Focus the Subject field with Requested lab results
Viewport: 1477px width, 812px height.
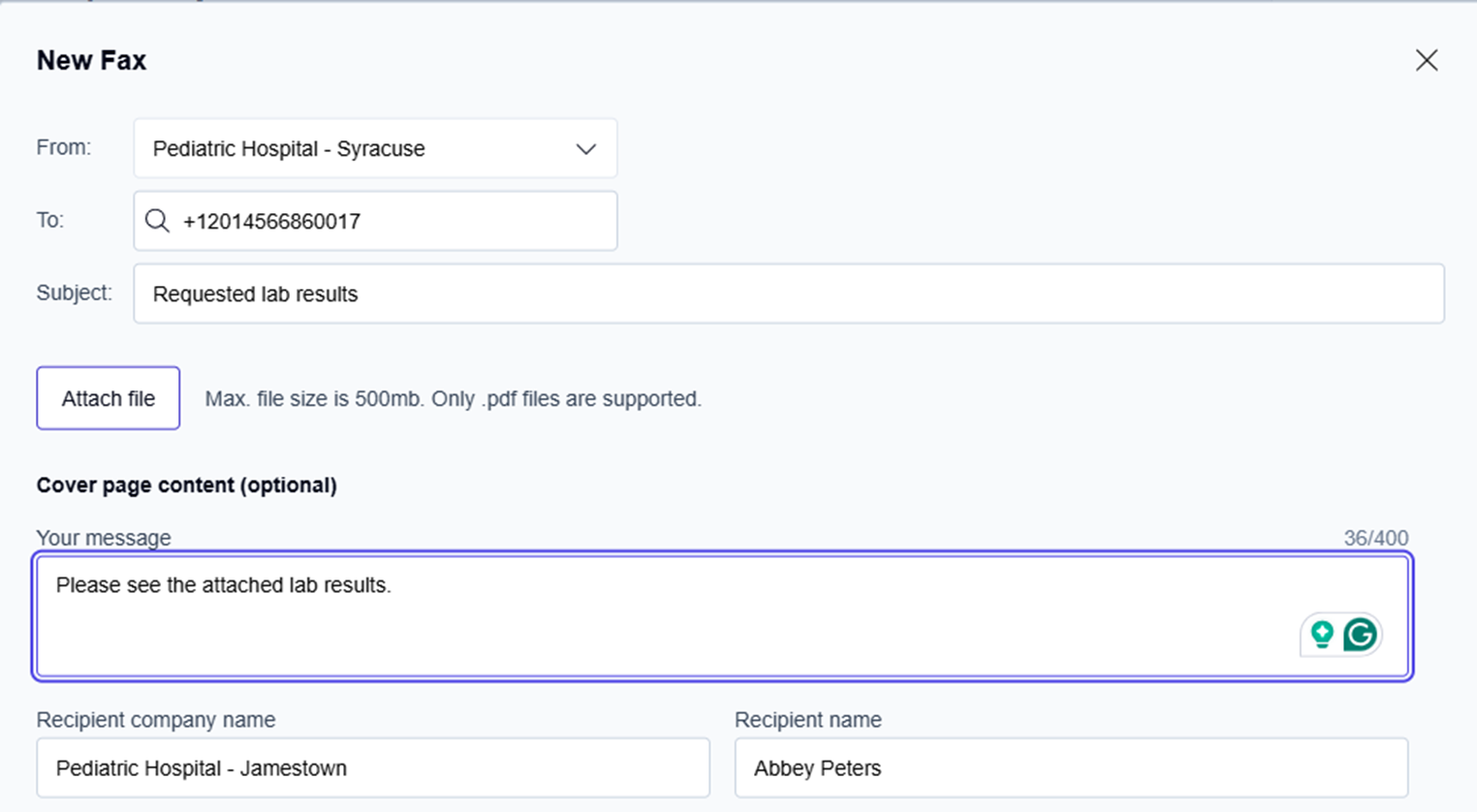coord(787,294)
